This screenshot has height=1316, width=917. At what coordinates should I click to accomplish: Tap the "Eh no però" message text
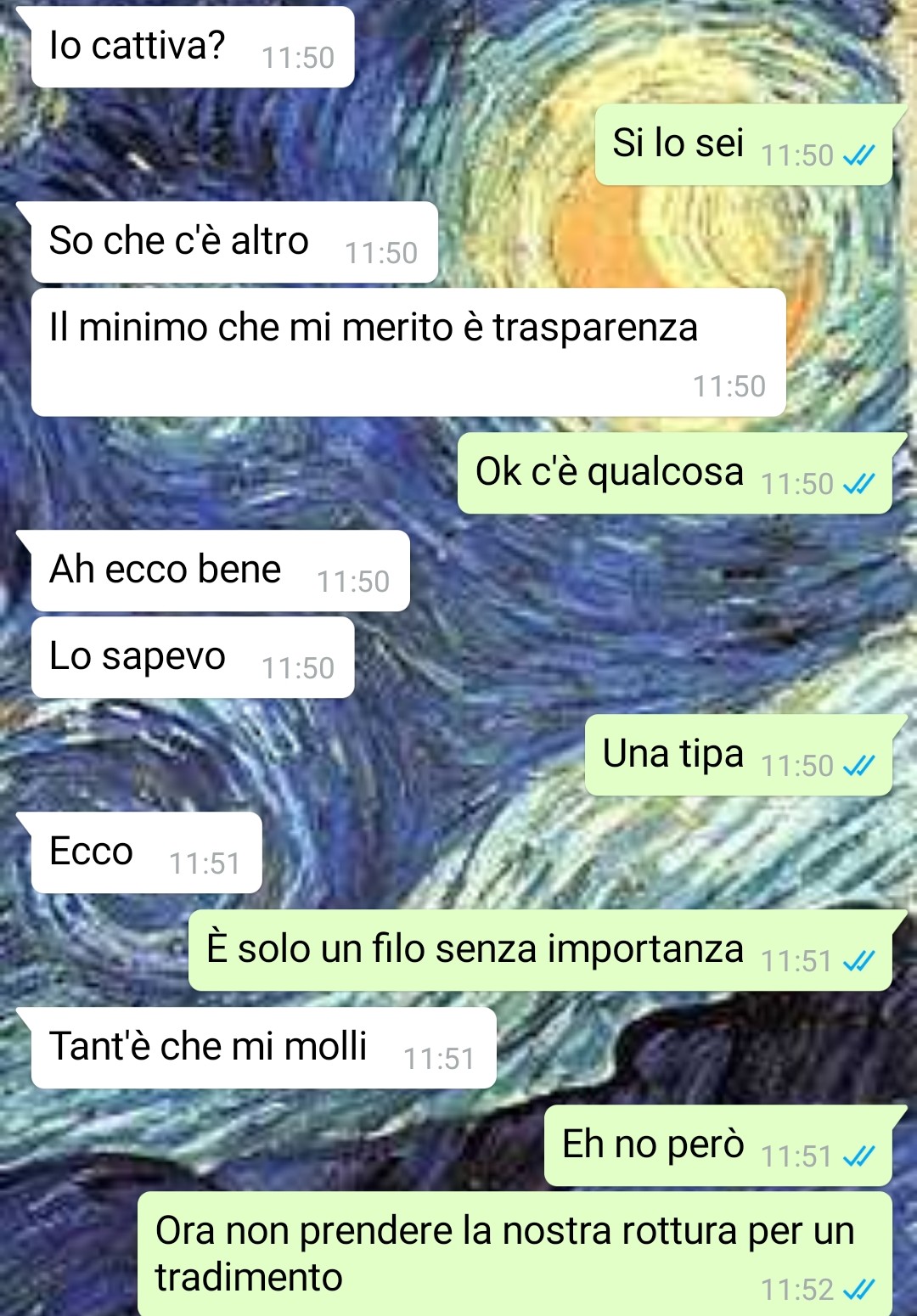(x=653, y=1144)
